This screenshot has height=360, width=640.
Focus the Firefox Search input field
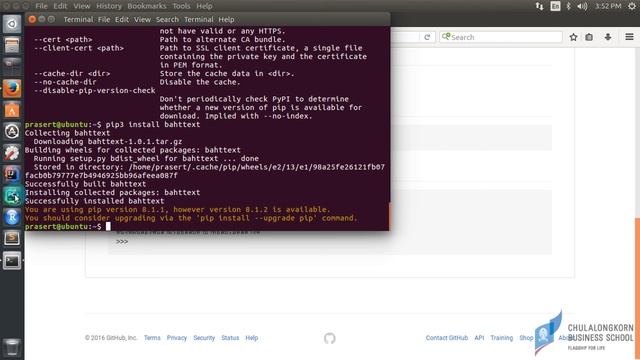[x=501, y=37]
